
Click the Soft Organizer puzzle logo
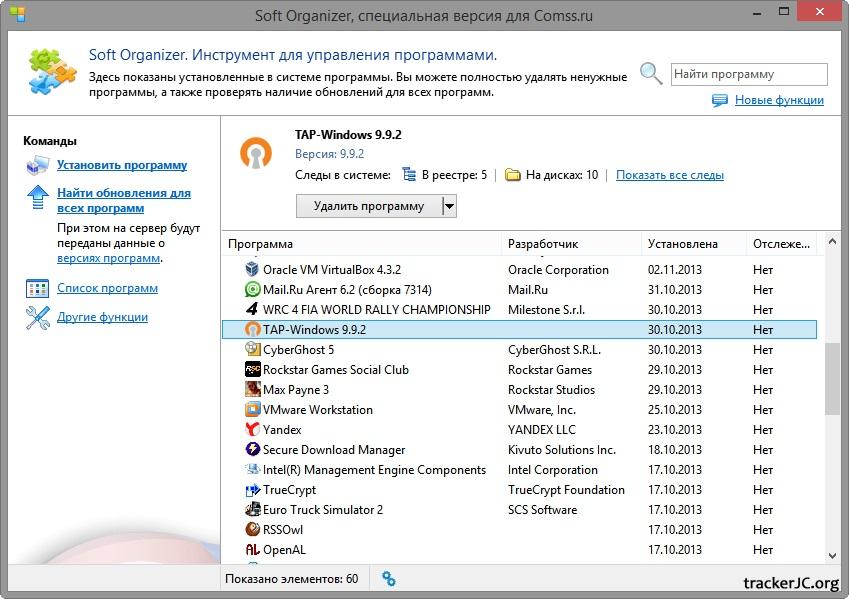point(53,71)
